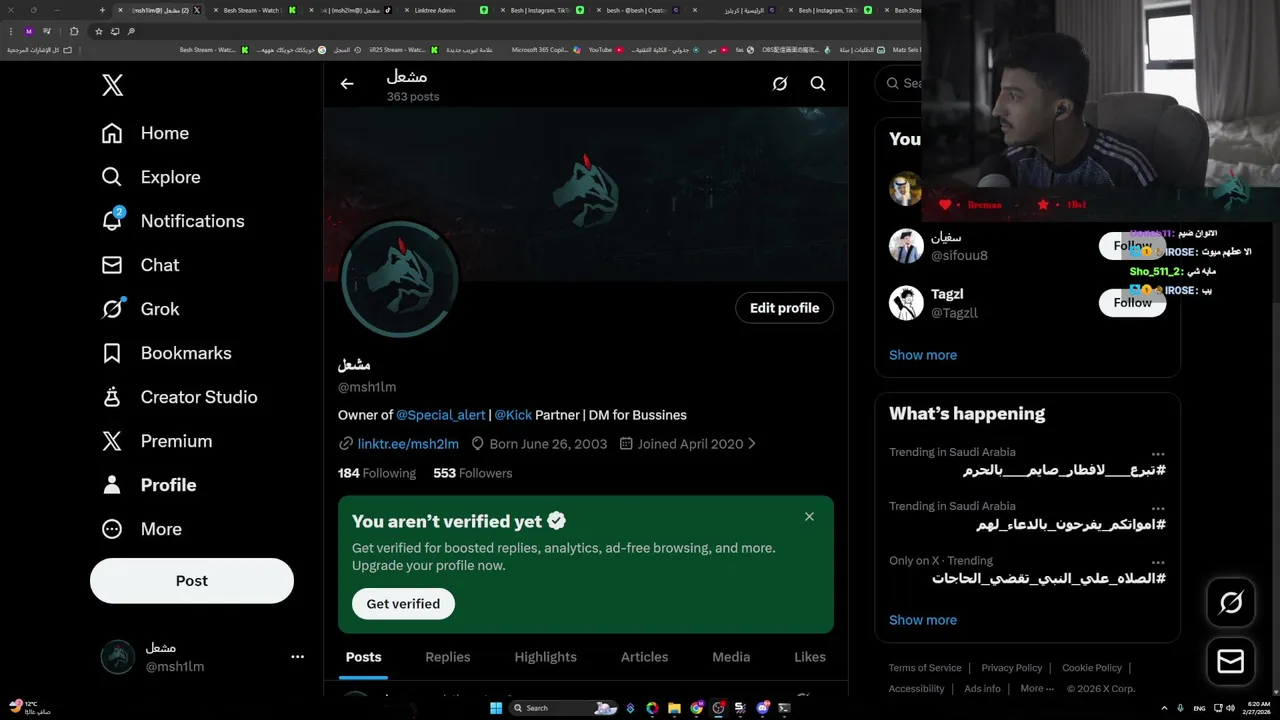Show more suggested accounts to follow
This screenshot has height=720, width=1280.
pyautogui.click(x=923, y=355)
